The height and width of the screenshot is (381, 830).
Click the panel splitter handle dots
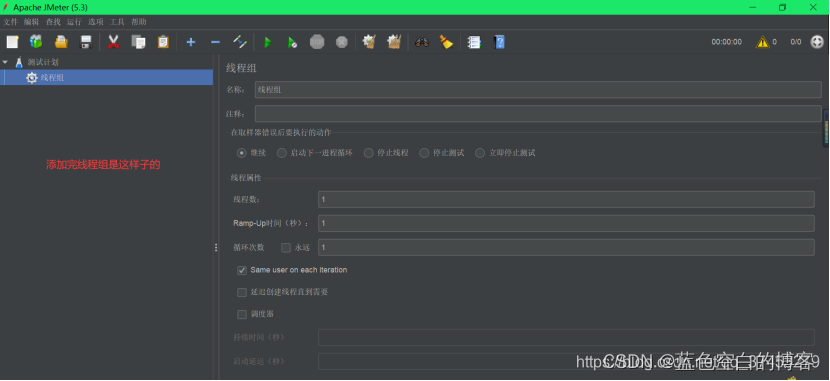coord(216,247)
